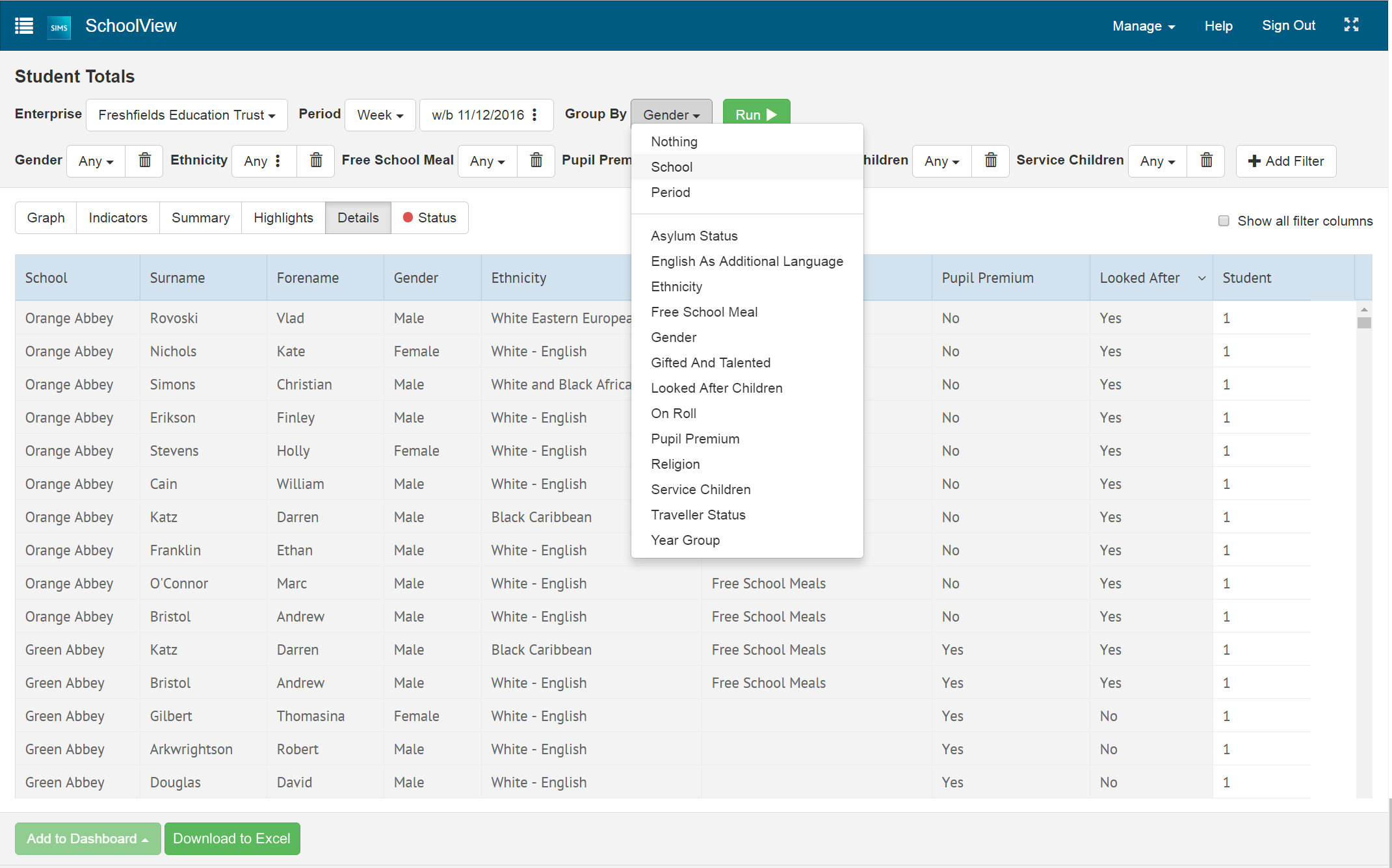Choose Pupil Premium grouping option
Viewport: 1392px width, 868px height.
tap(747, 439)
